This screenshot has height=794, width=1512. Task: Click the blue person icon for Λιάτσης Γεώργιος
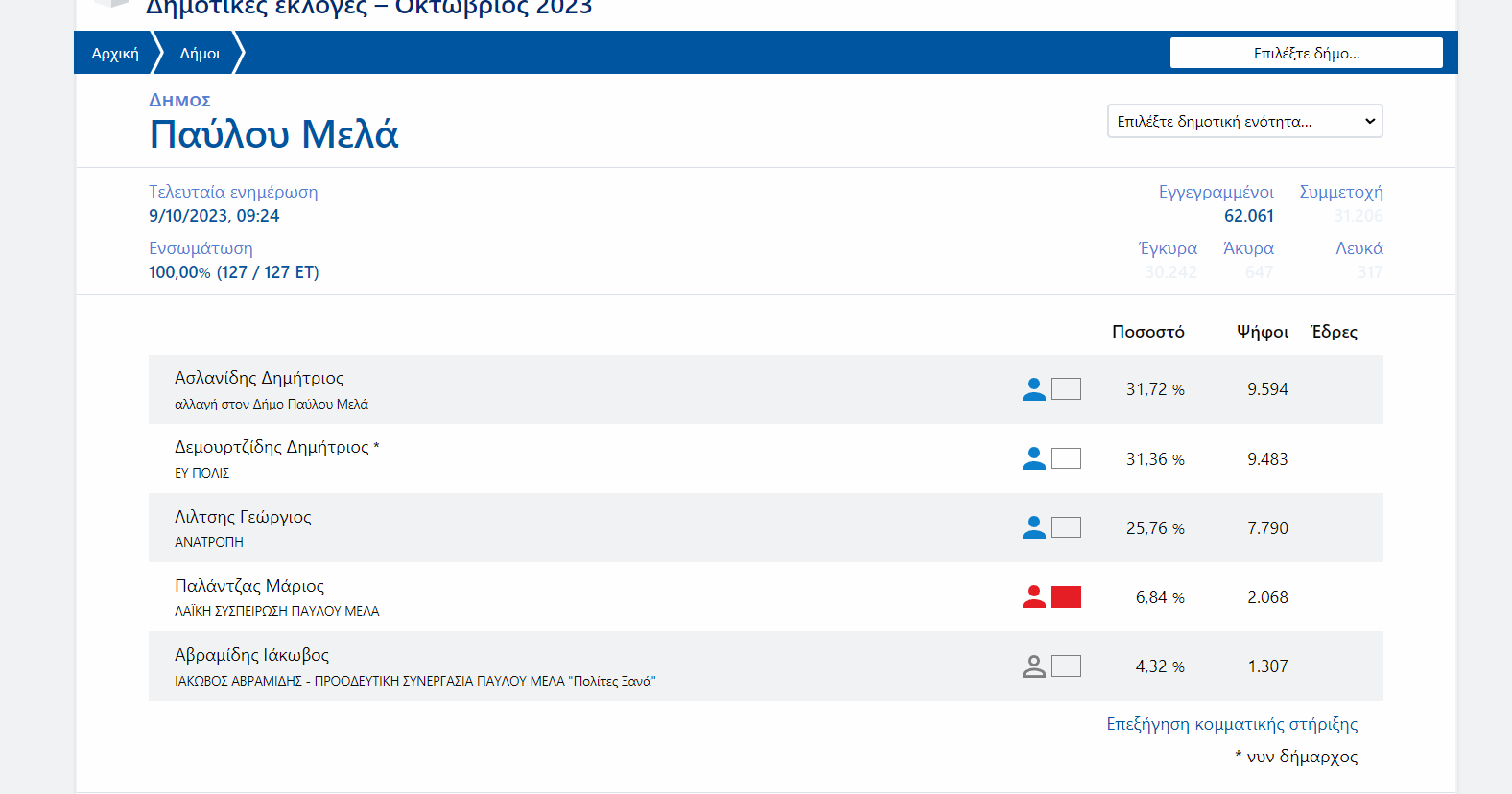pyautogui.click(x=1033, y=527)
